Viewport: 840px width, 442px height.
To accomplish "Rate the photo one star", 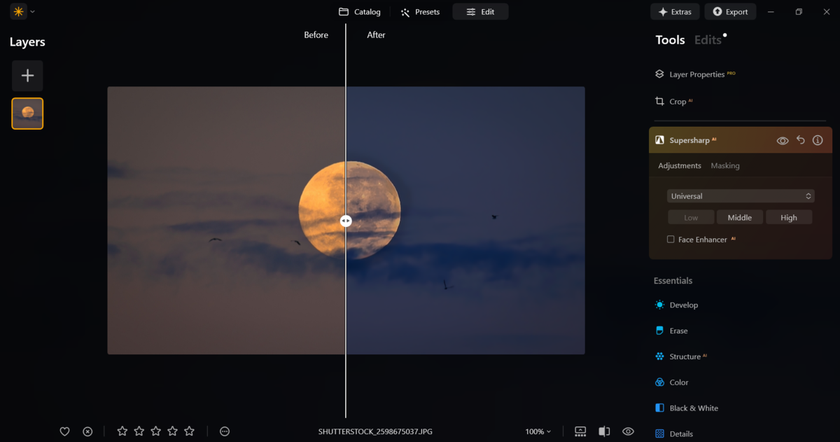I will pyautogui.click(x=122, y=431).
